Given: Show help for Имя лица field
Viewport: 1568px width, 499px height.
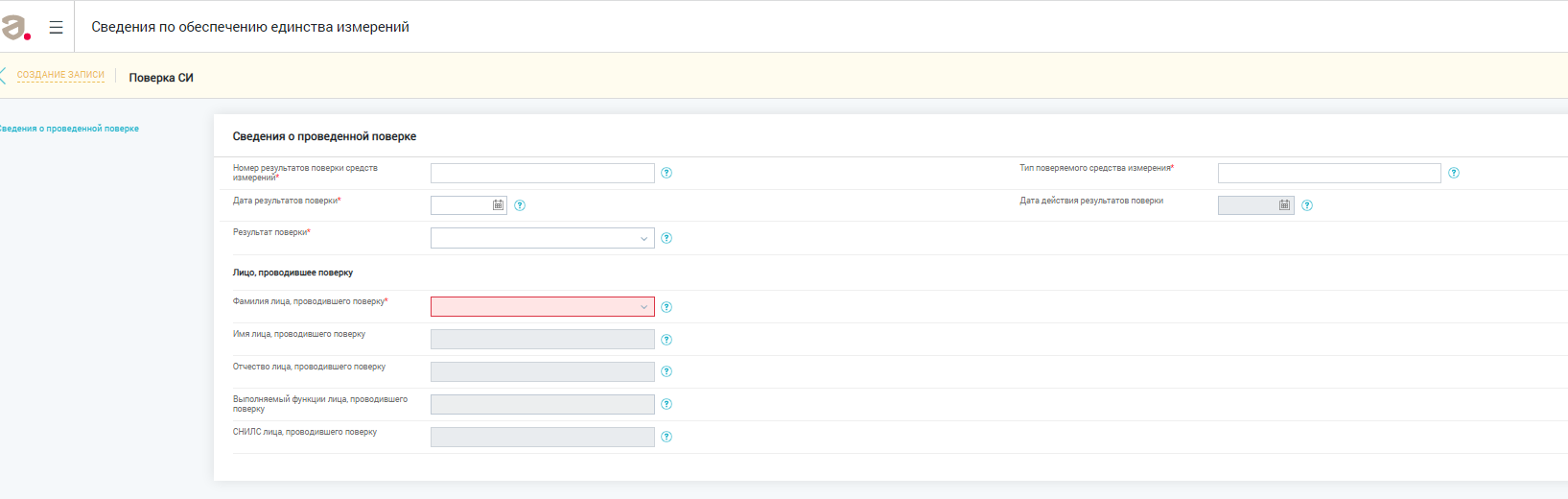Looking at the screenshot, I should point(667,340).
